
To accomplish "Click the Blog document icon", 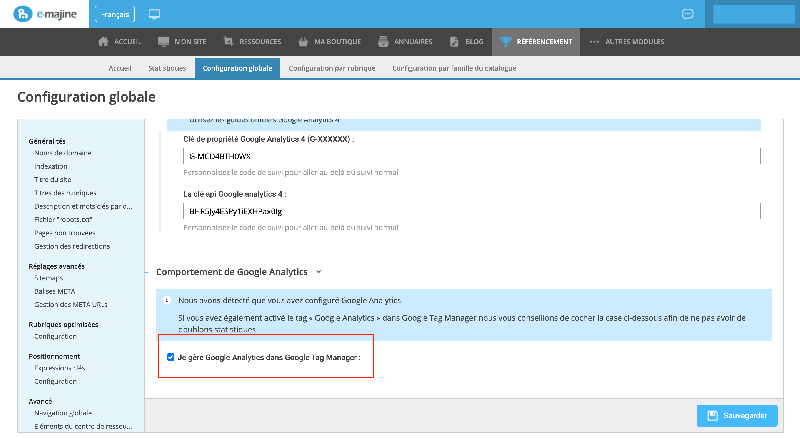I will (x=454, y=41).
